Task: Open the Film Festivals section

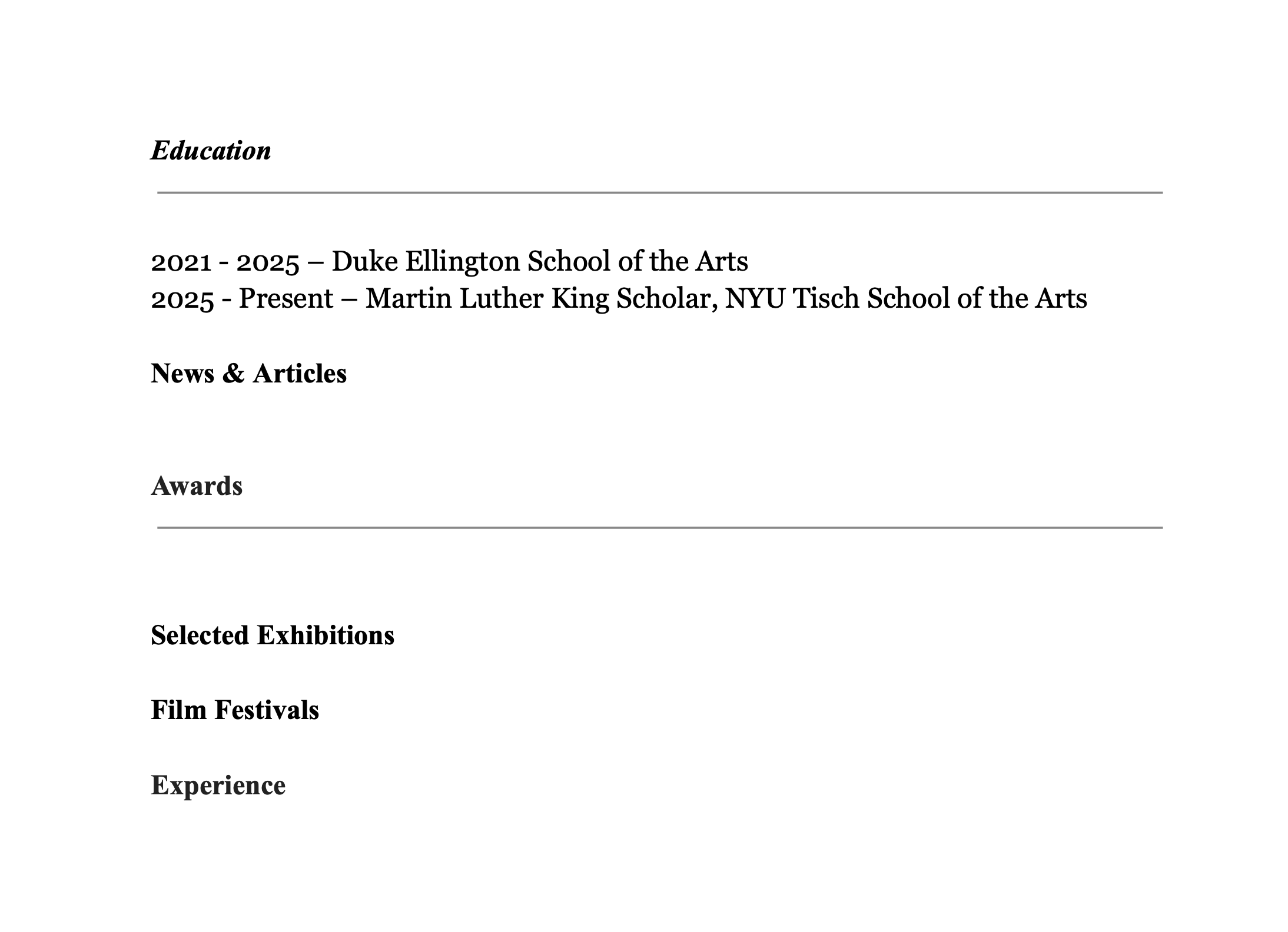Action: [235, 710]
